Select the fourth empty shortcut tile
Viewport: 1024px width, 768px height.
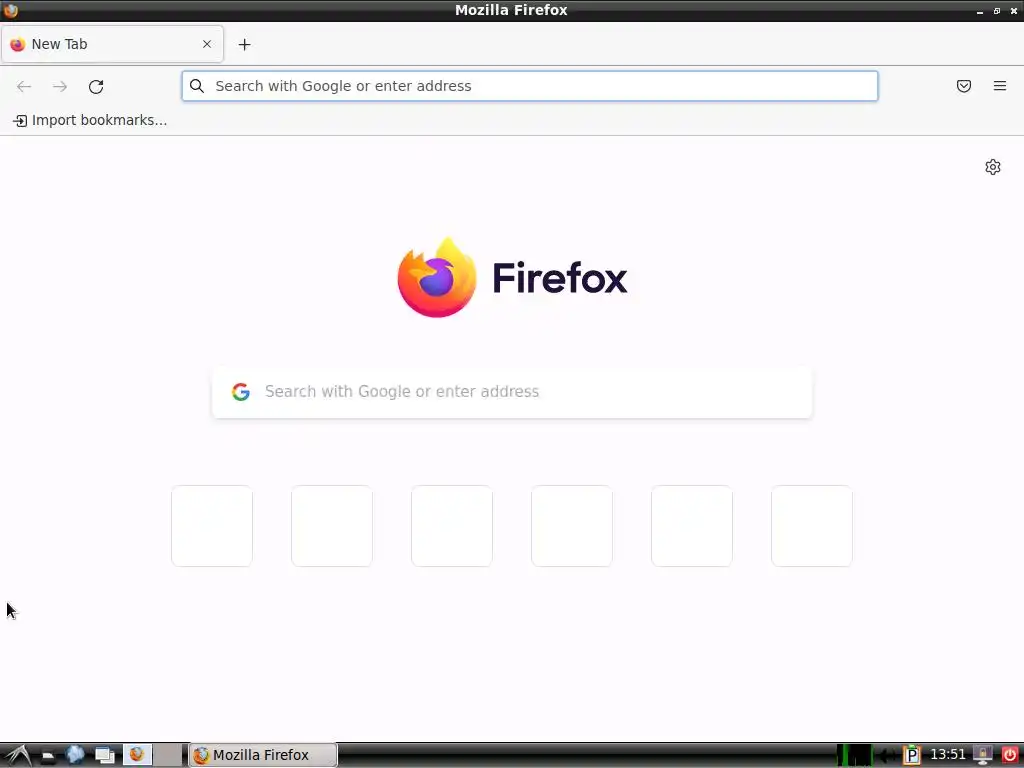[572, 526]
